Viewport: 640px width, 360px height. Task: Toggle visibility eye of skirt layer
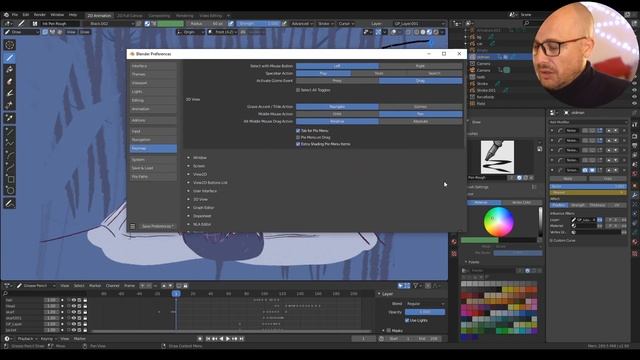[74, 312]
